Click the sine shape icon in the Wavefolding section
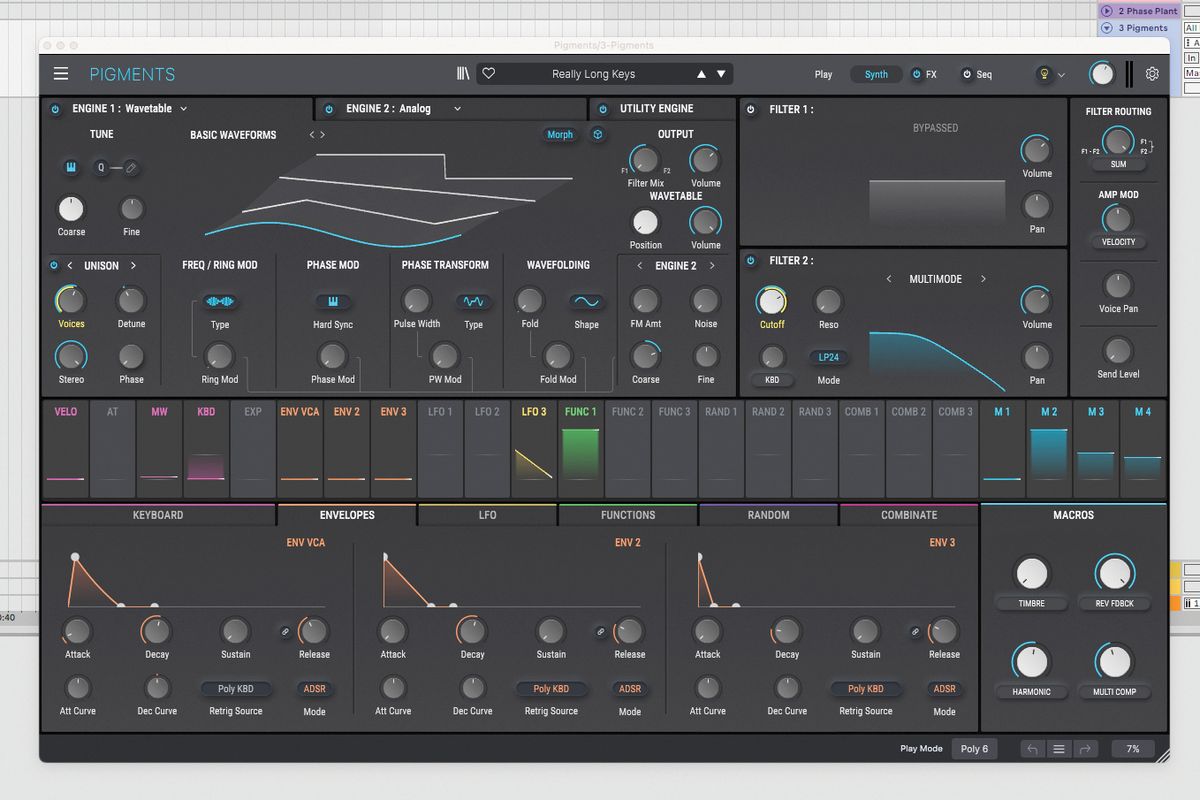Screen dimensions: 1200x800 [x=586, y=302]
